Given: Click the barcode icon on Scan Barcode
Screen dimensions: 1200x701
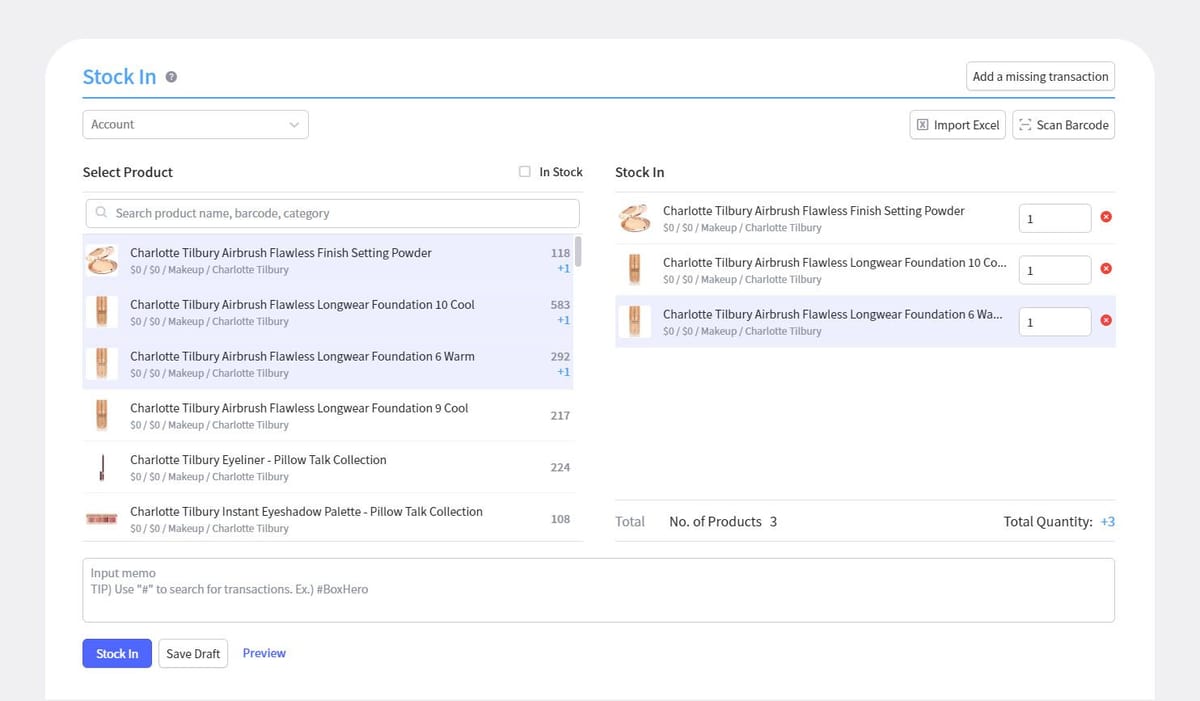Looking at the screenshot, I should click(1024, 125).
